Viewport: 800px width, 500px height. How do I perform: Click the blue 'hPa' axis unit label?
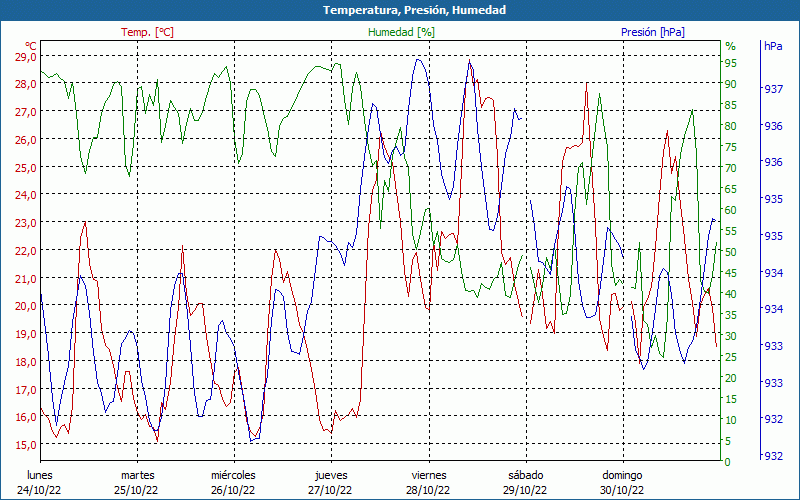click(773, 46)
